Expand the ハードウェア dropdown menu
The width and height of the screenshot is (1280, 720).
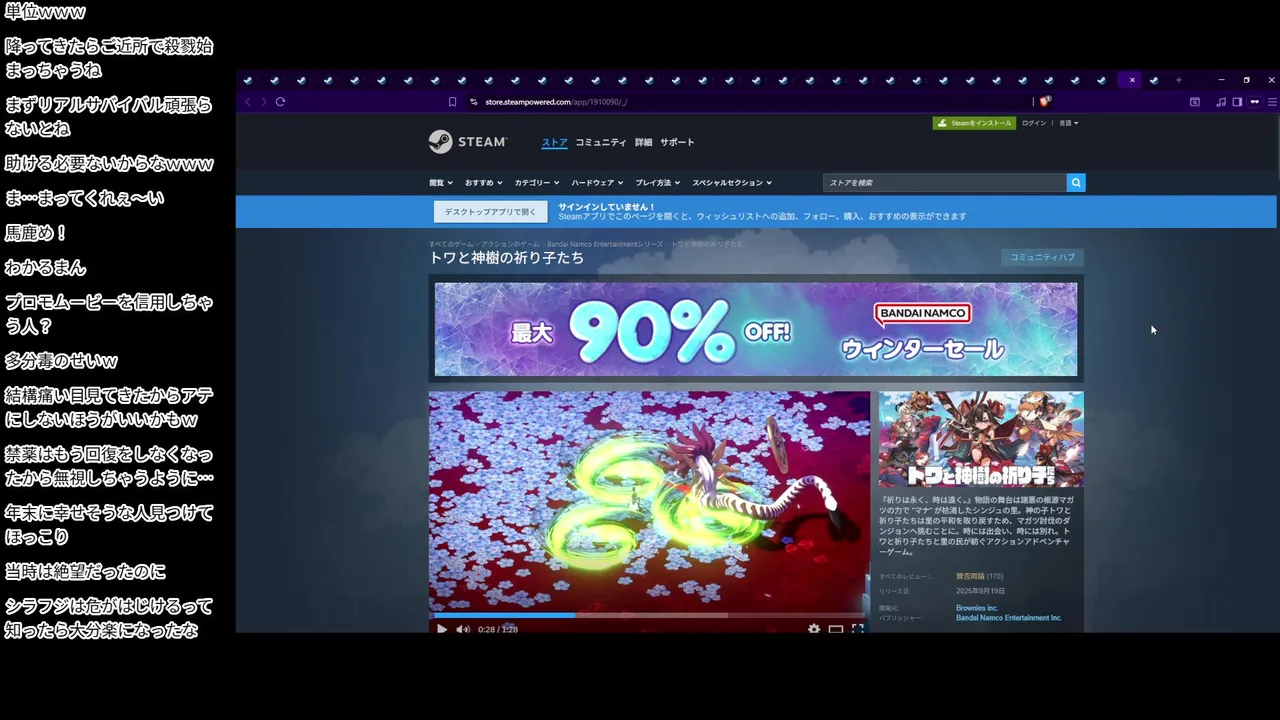pyautogui.click(x=597, y=183)
